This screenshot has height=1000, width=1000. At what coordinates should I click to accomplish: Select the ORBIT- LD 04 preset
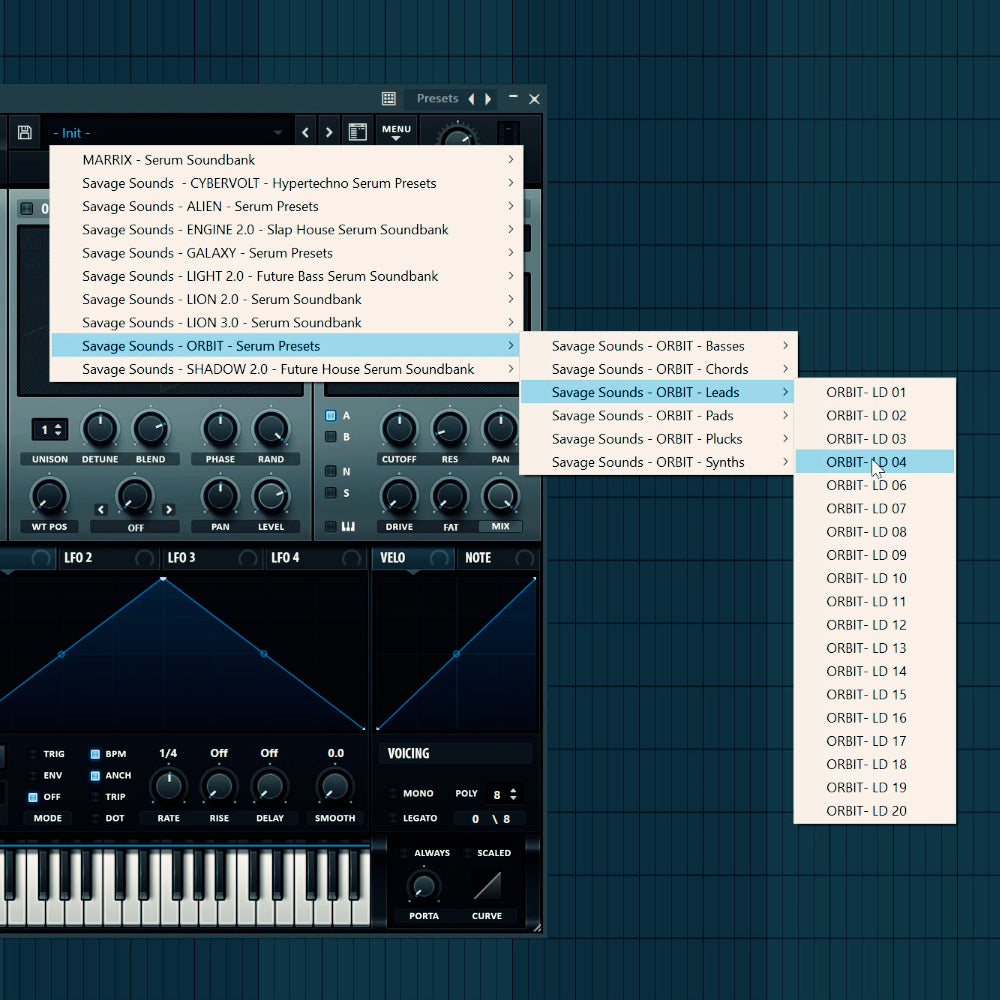tap(865, 462)
